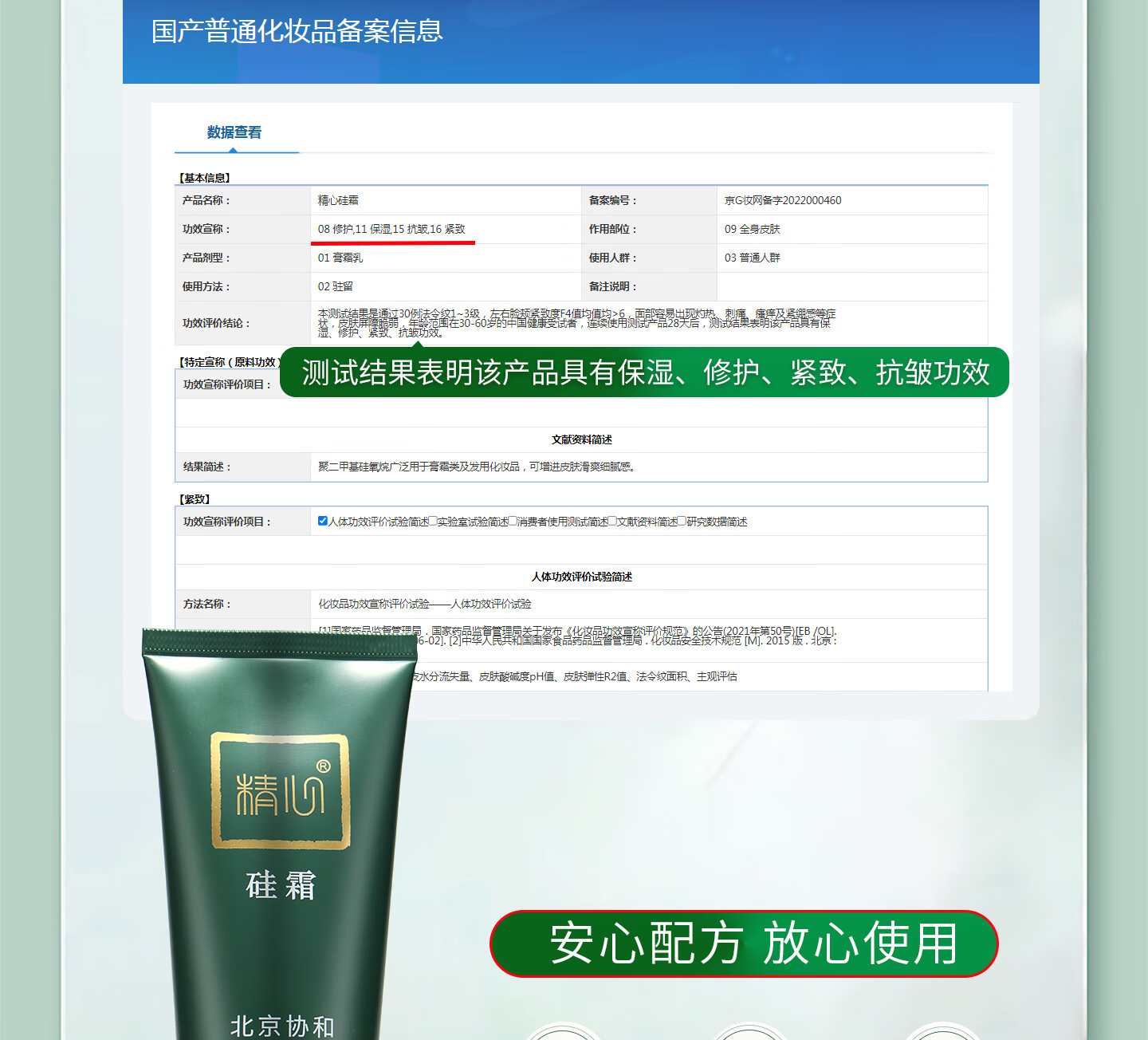Click the 使用人群 field label
Screen dimensions: 1148x1040
[x=612, y=258]
